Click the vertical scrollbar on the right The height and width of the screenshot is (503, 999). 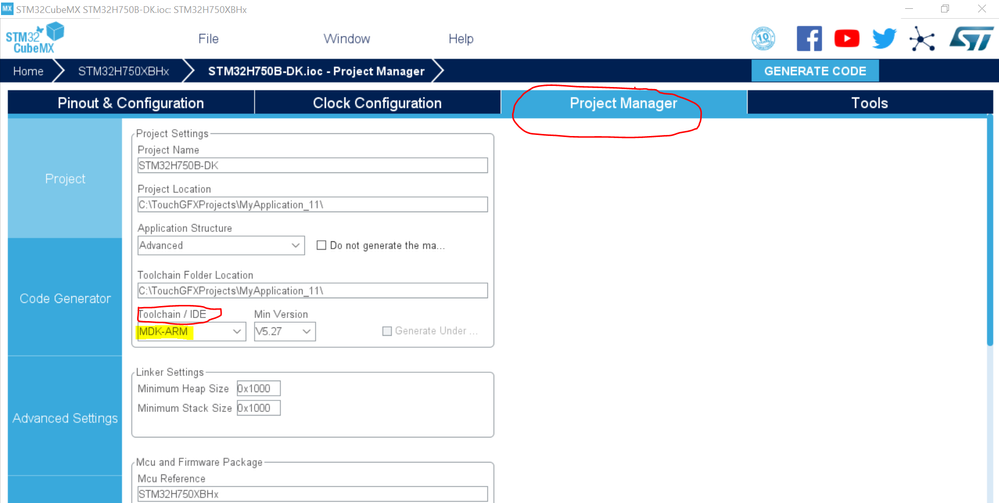pos(989,230)
